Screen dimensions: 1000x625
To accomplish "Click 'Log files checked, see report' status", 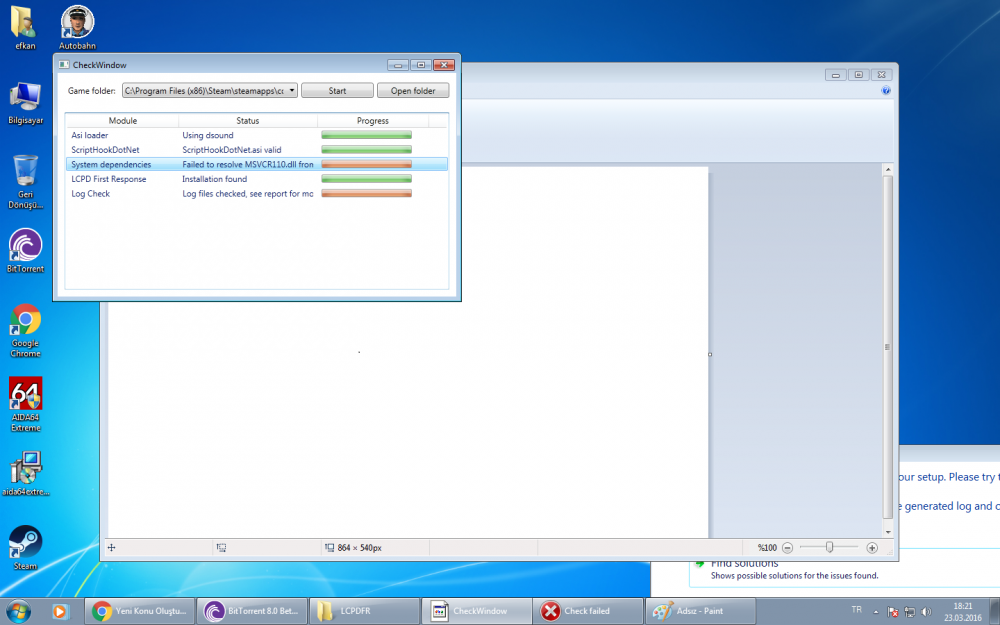I will click(x=247, y=194).
